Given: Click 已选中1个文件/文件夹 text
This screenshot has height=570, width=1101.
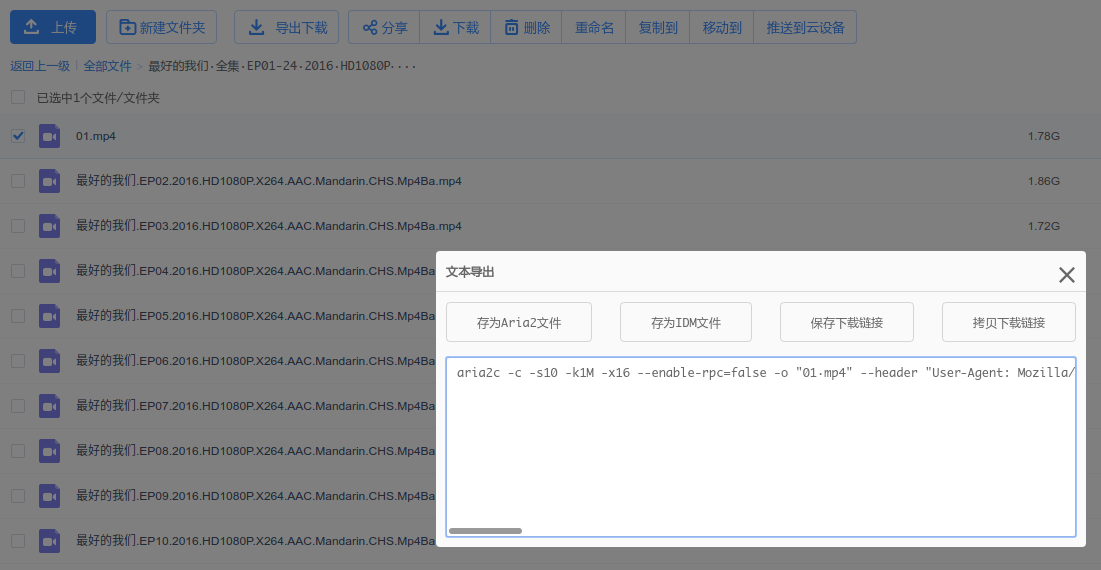Looking at the screenshot, I should [98, 98].
